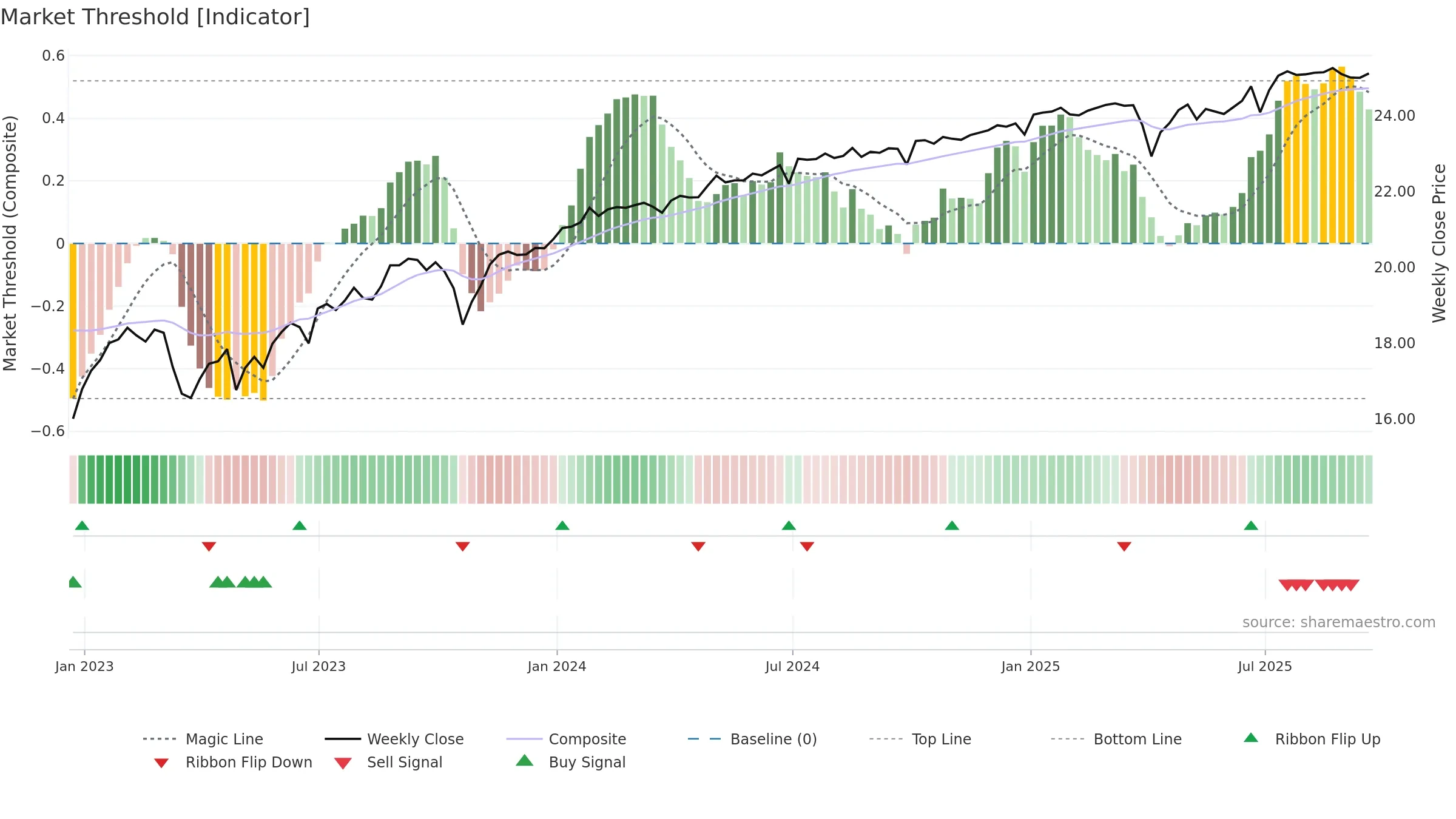
Task: Click the Jul 2025 x-axis label
Action: 1265,666
